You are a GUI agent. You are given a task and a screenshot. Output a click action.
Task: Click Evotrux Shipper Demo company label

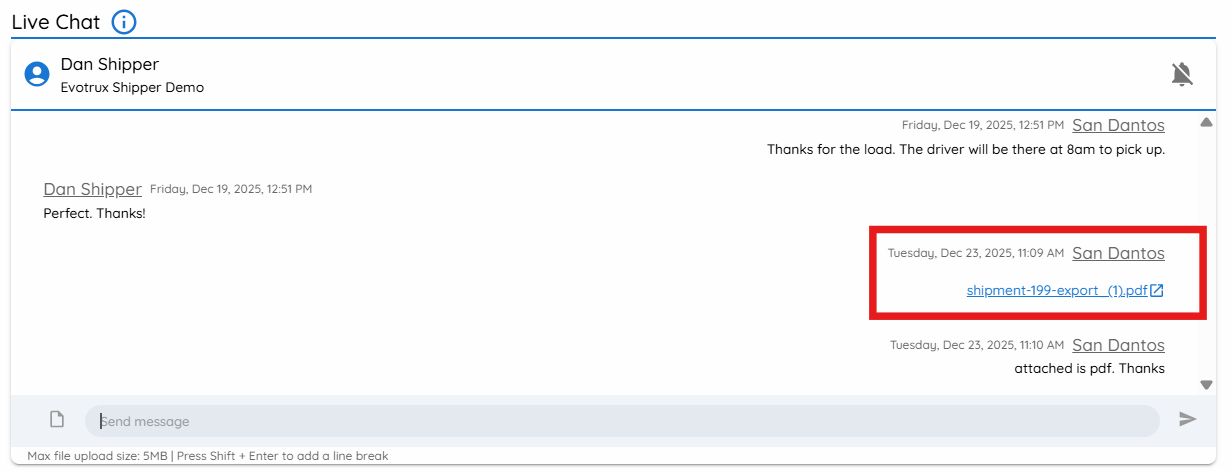point(132,87)
